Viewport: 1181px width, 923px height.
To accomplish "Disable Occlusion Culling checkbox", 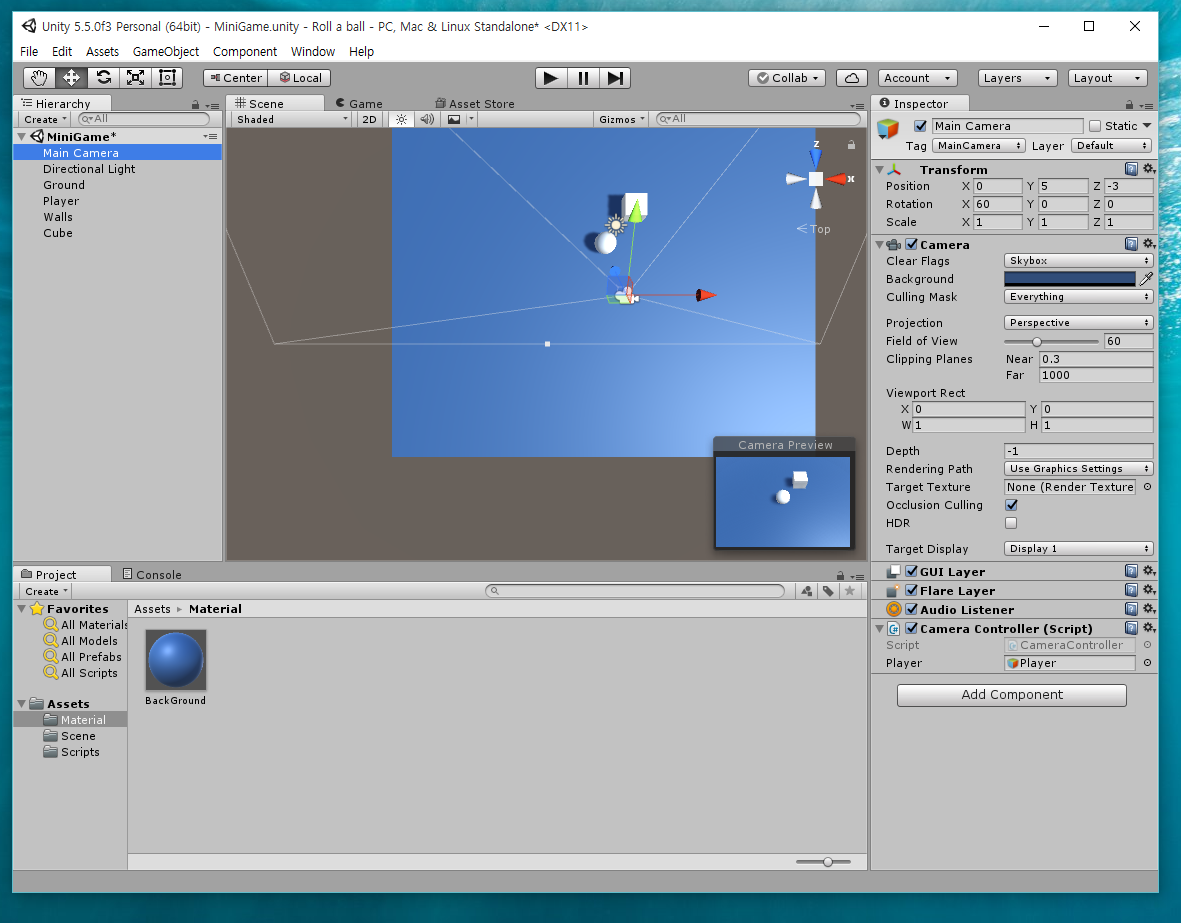I will pyautogui.click(x=1010, y=505).
